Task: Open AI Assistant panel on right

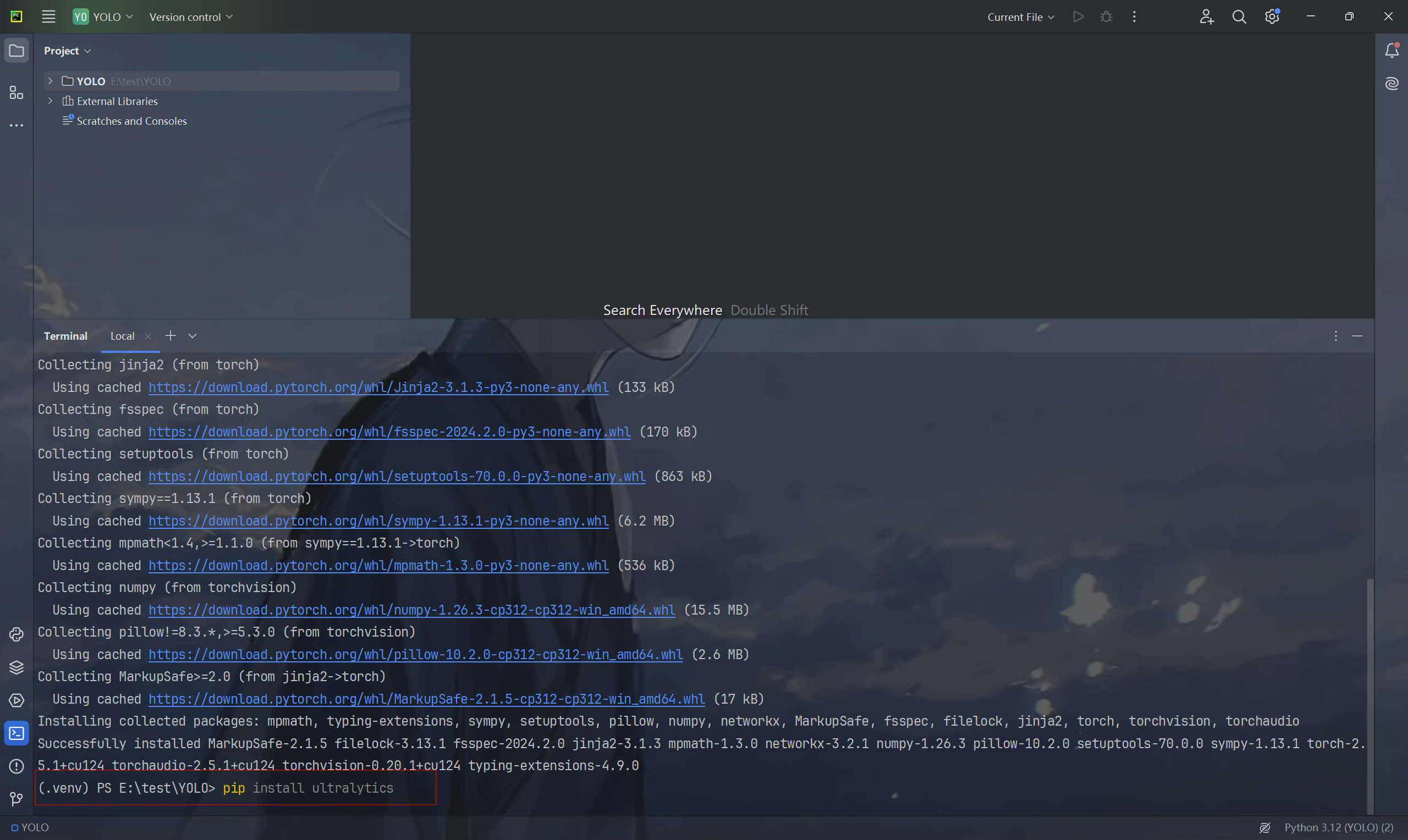Action: click(1391, 84)
